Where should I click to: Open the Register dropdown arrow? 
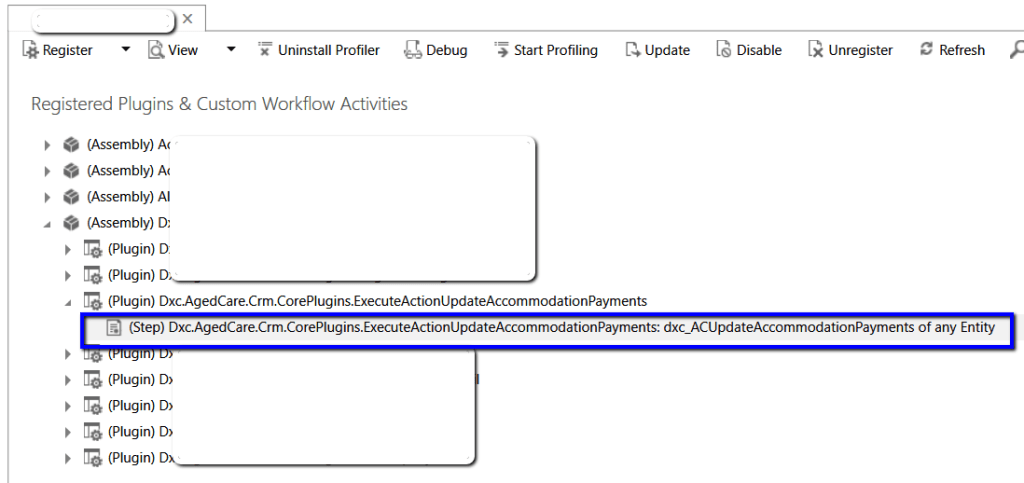(125, 49)
